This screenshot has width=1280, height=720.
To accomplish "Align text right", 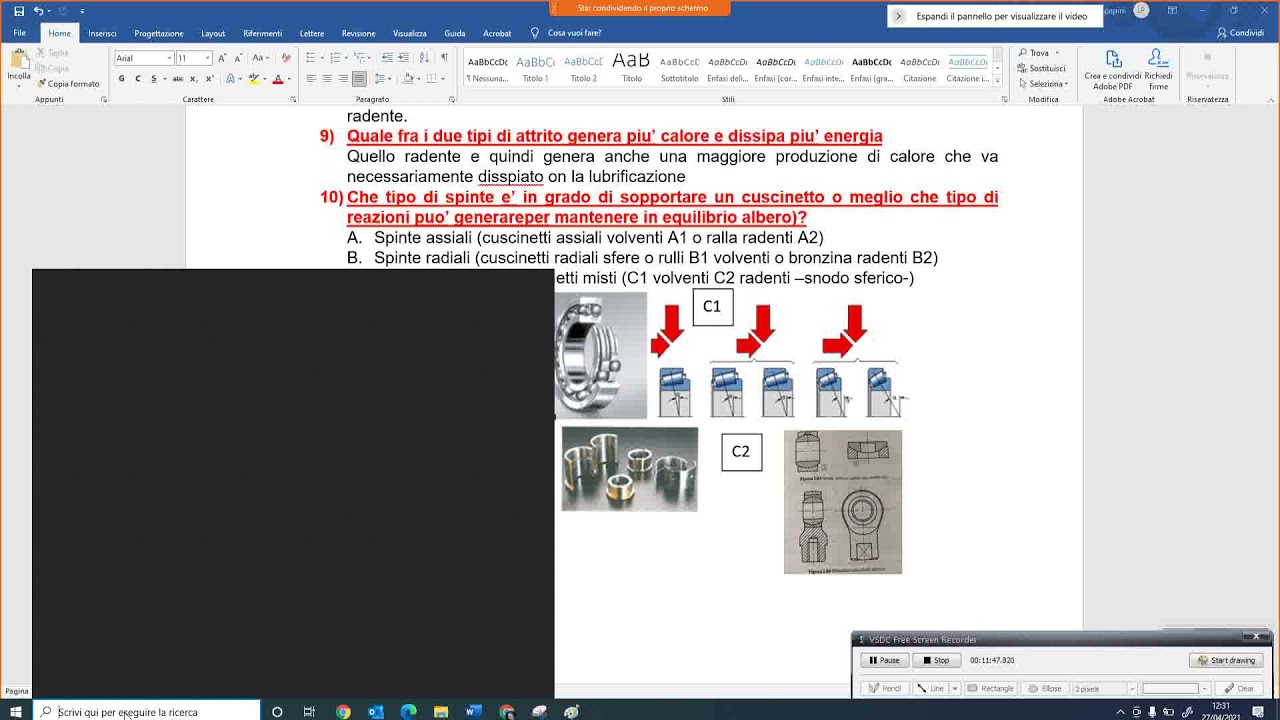I will point(343,79).
